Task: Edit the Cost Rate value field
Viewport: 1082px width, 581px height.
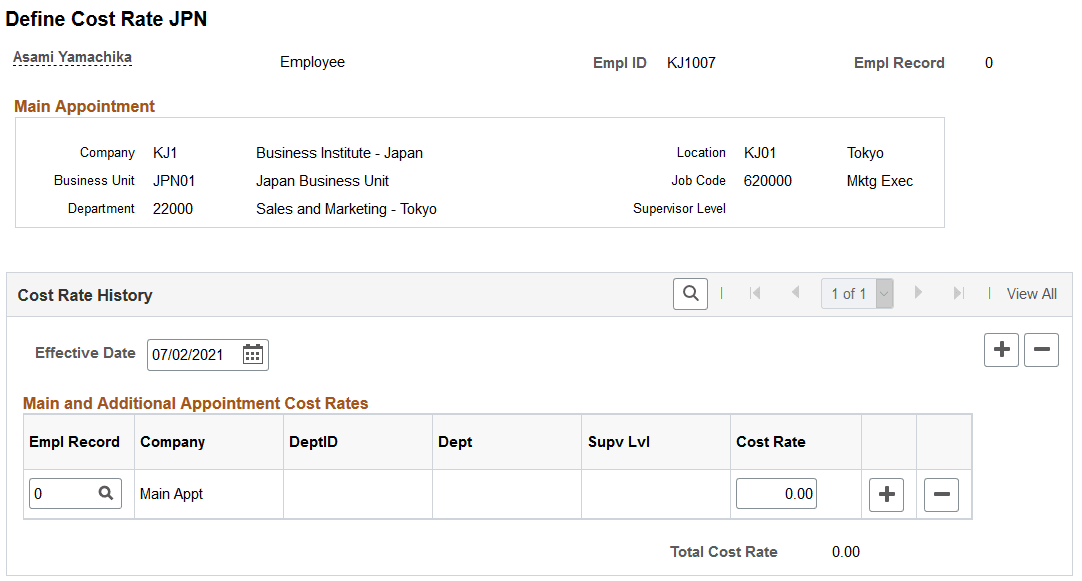Action: coord(776,493)
